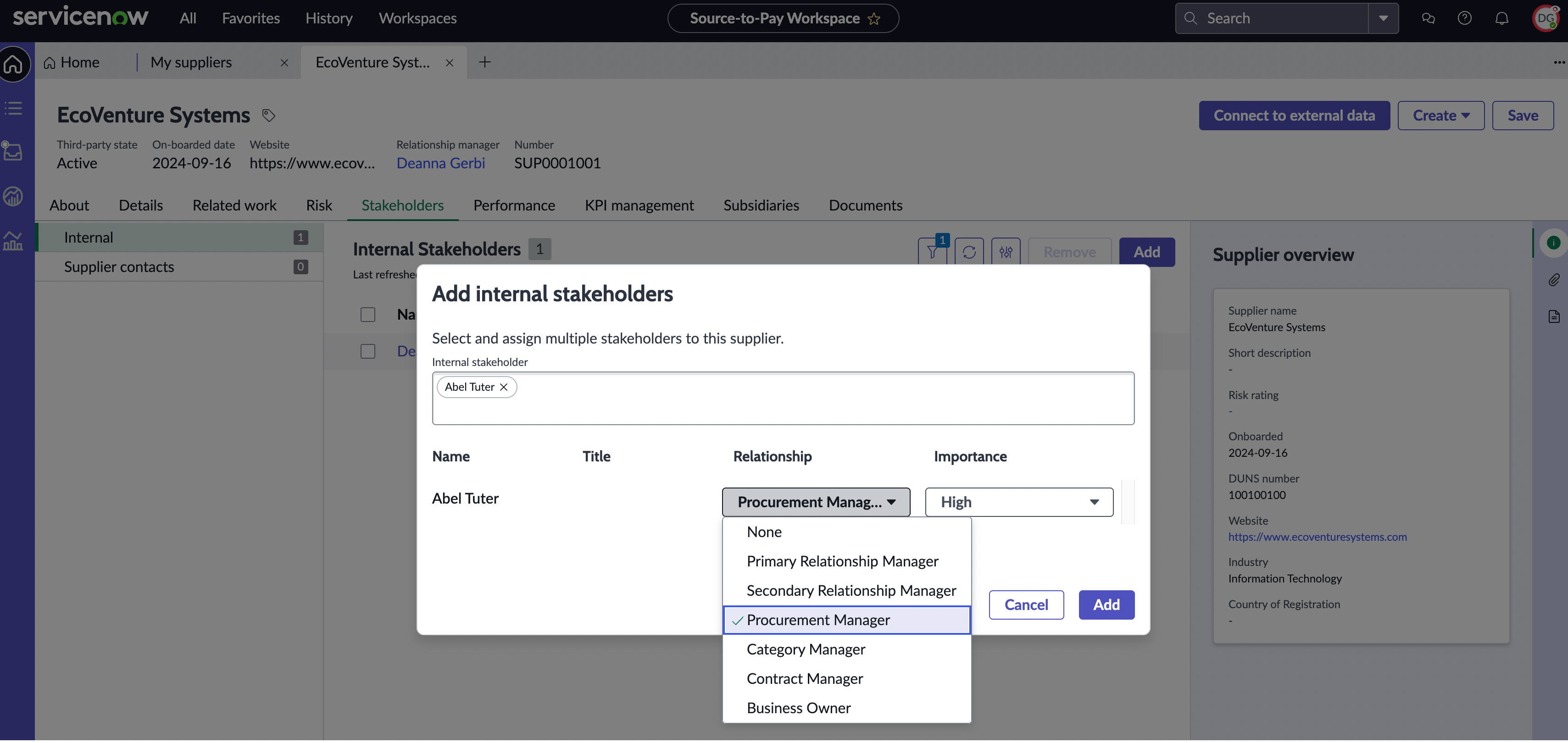The width and height of the screenshot is (1568, 743).
Task: Choose Category Manager option
Action: [x=846, y=649]
